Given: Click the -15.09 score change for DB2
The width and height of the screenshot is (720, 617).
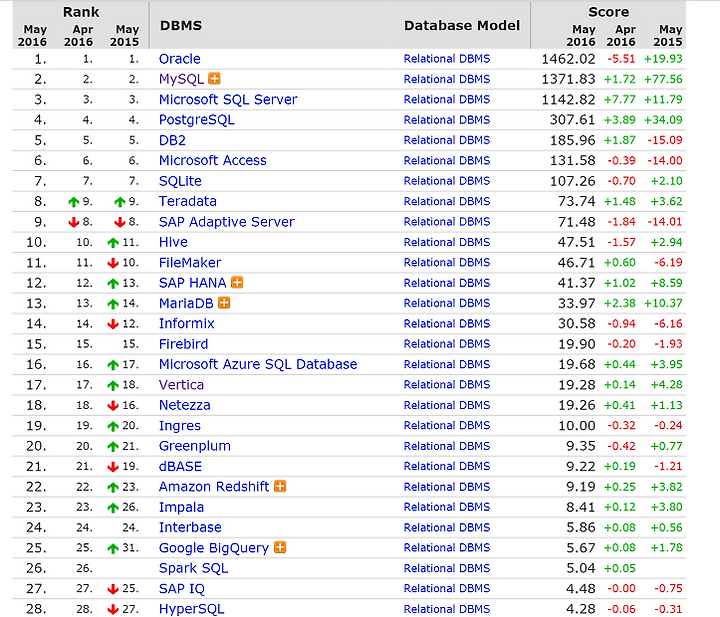Looking at the screenshot, I should click(x=665, y=140).
